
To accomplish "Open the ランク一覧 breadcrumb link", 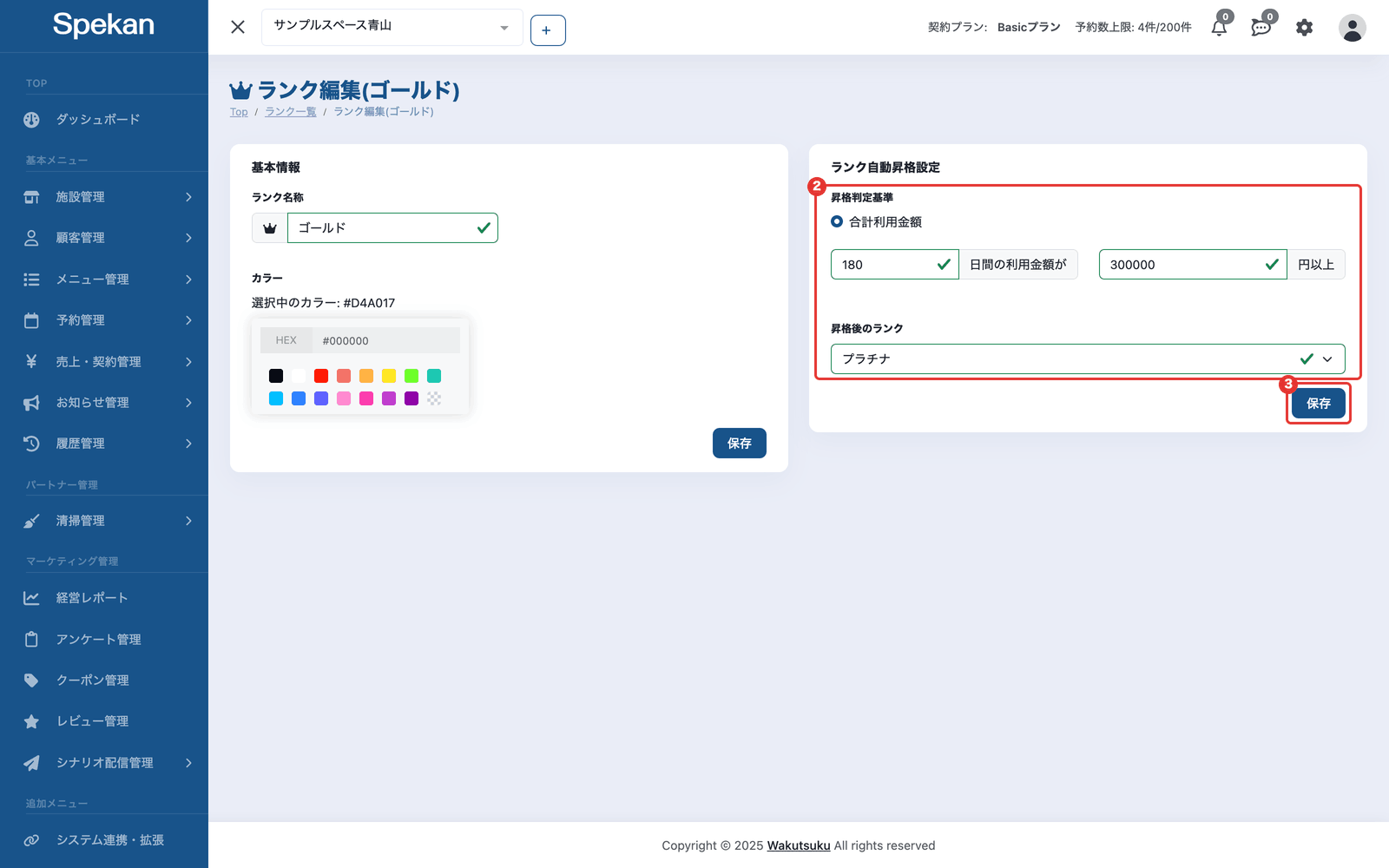I will [290, 112].
